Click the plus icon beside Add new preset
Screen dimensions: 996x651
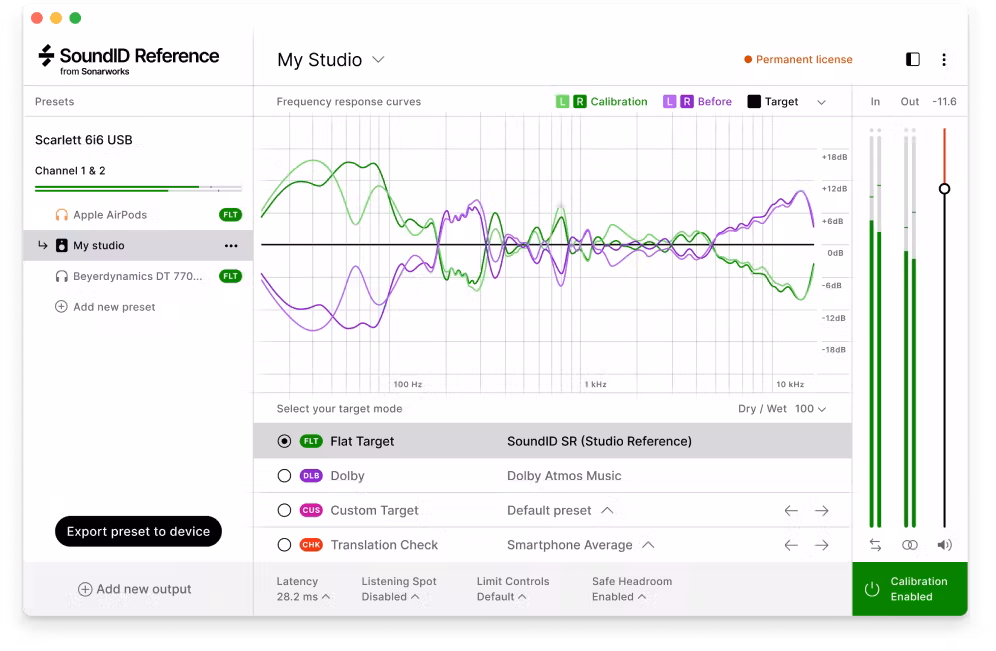61,307
